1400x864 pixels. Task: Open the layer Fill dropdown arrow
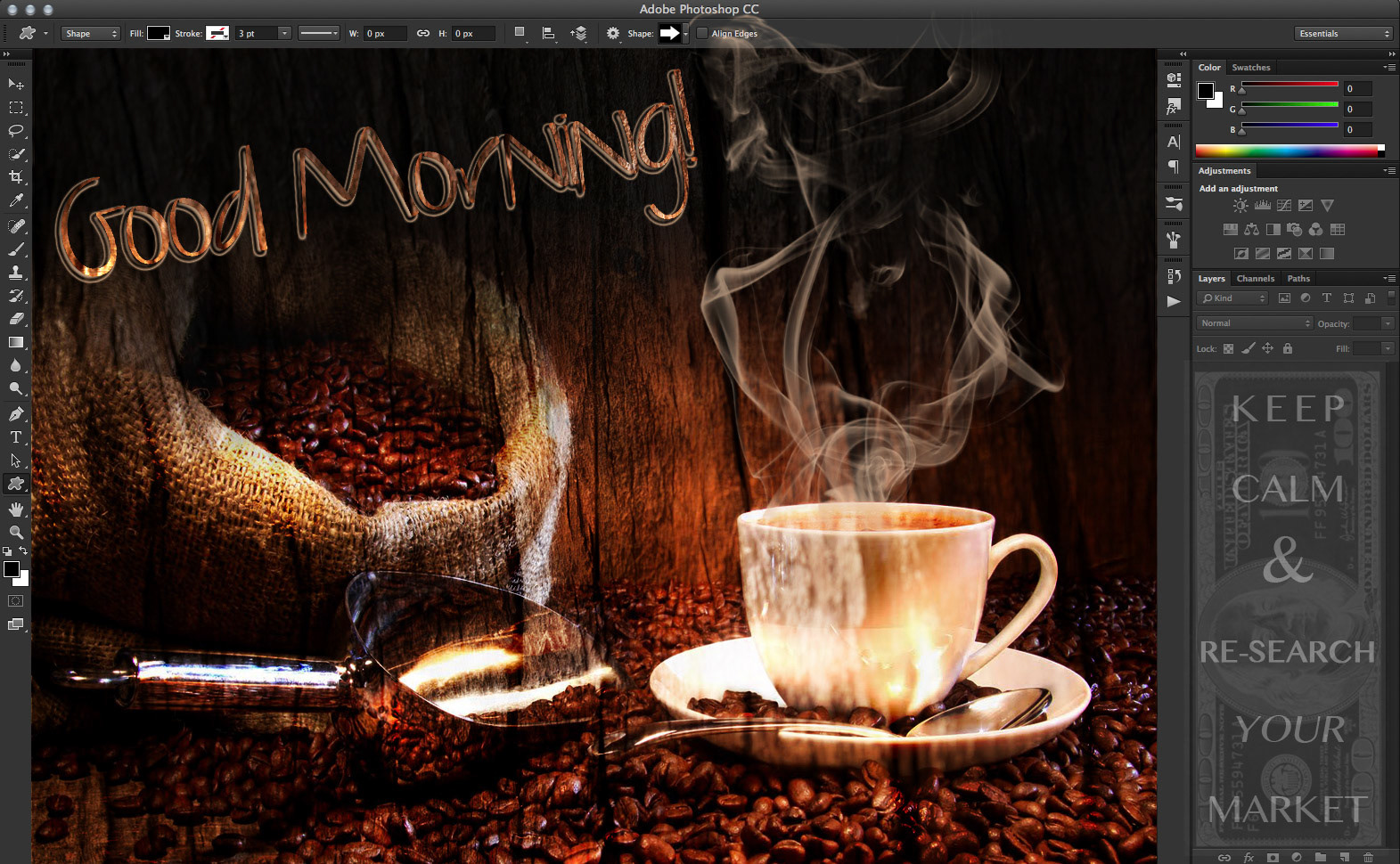click(1388, 348)
